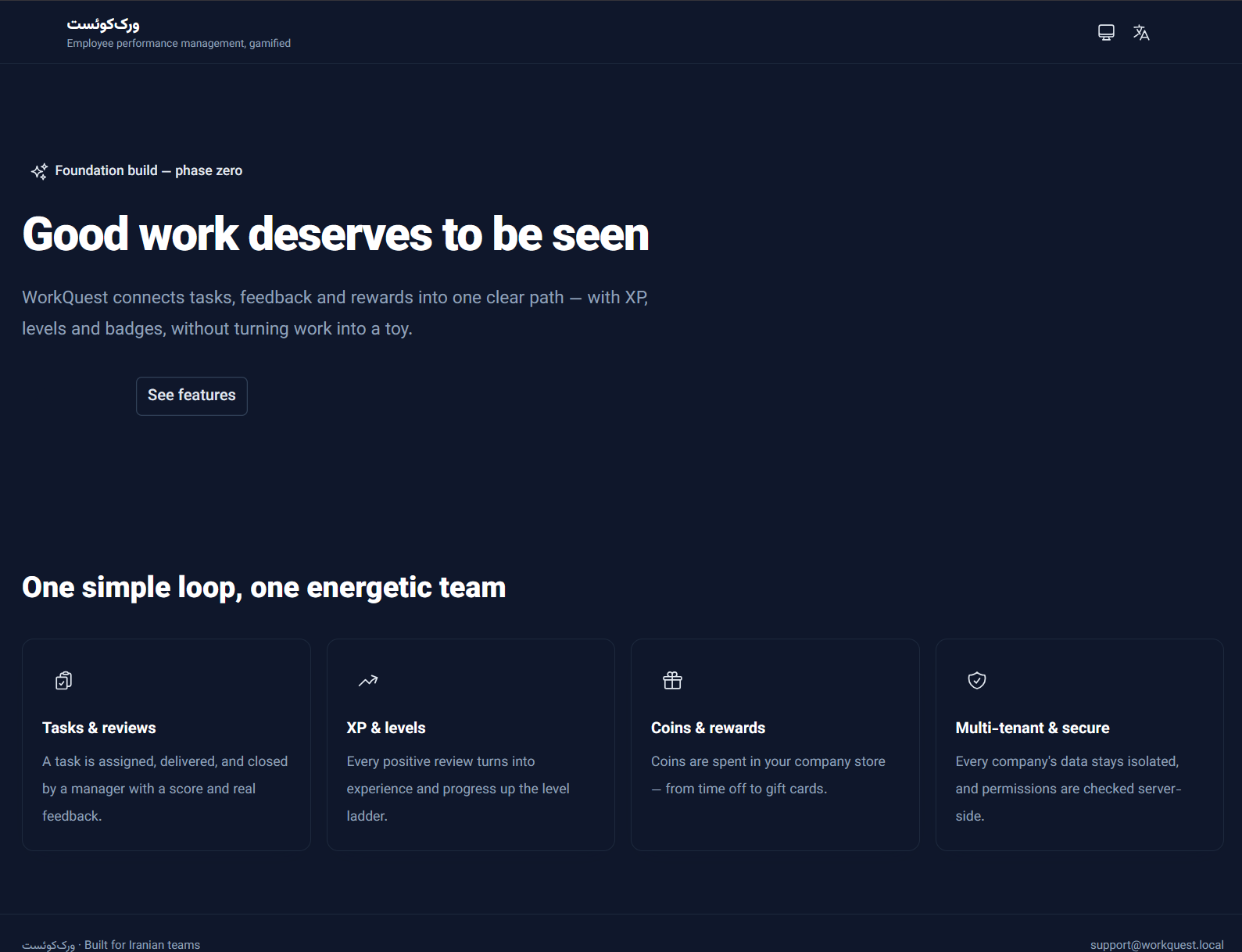Click text 'Coins are spent in your company store'

point(768,761)
